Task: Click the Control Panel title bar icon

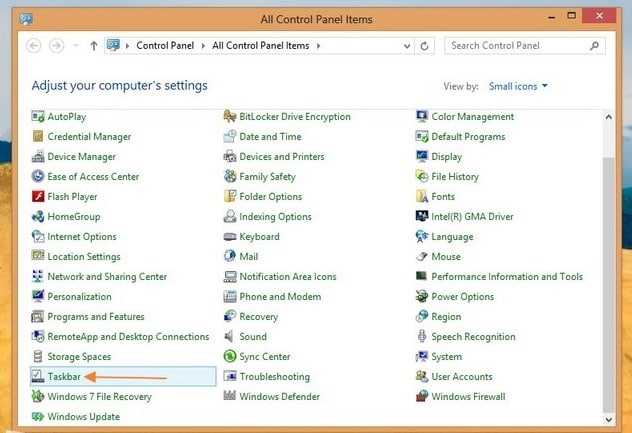Action: (x=26, y=19)
